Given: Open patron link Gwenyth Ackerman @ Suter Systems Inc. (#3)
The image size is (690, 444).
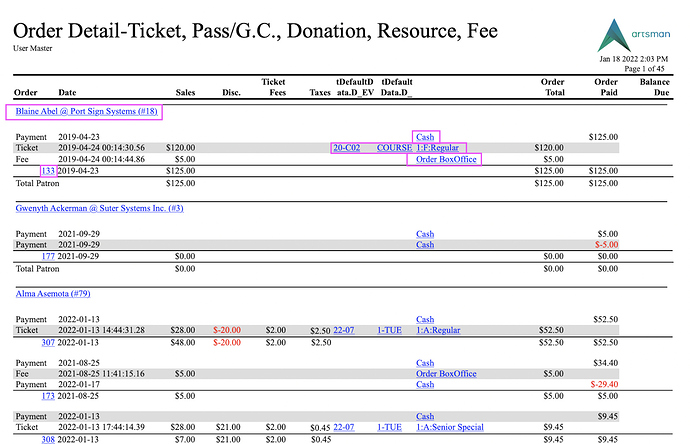Looking at the screenshot, I should (x=99, y=208).
